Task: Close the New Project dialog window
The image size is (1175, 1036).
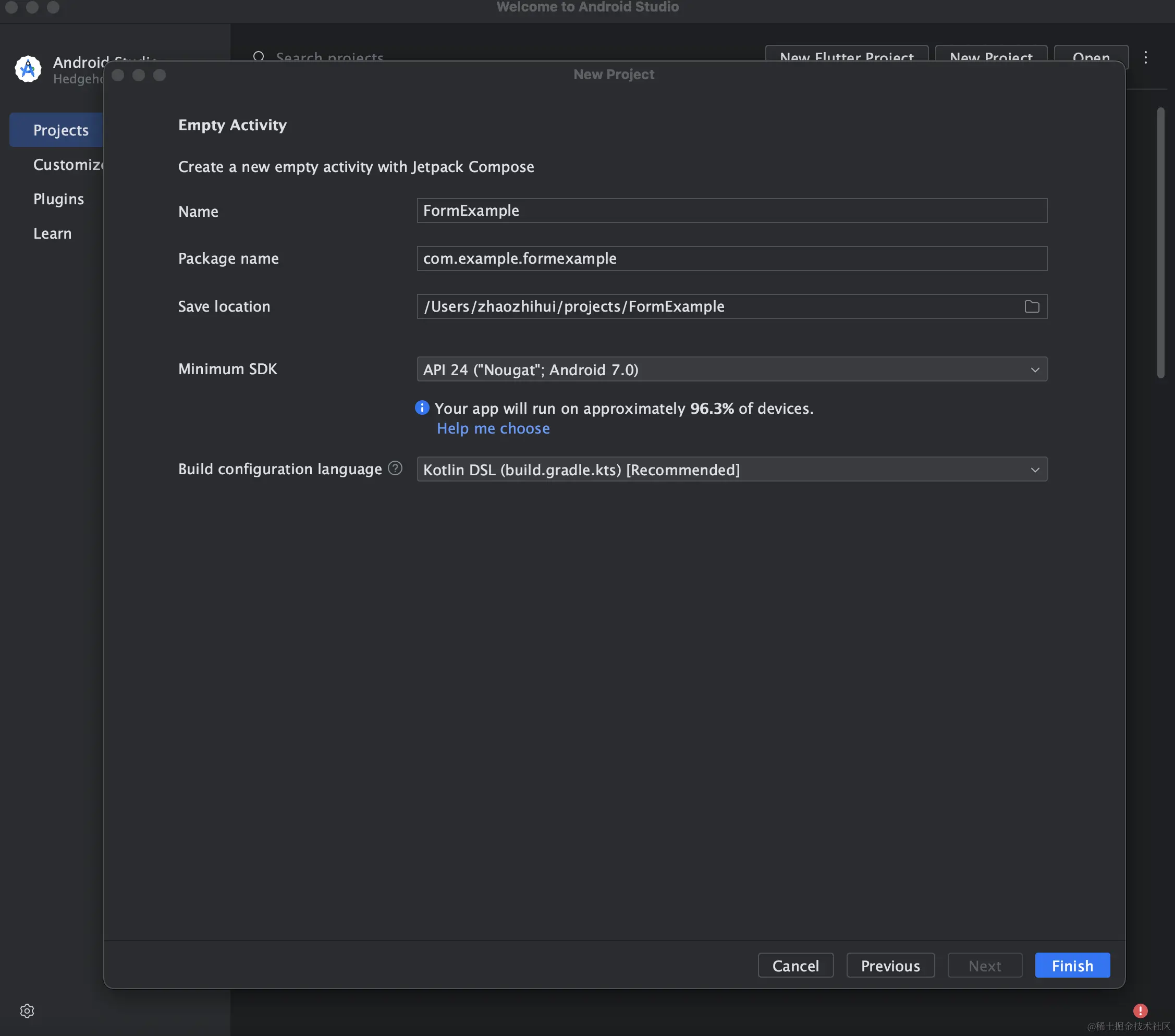Action: [118, 75]
